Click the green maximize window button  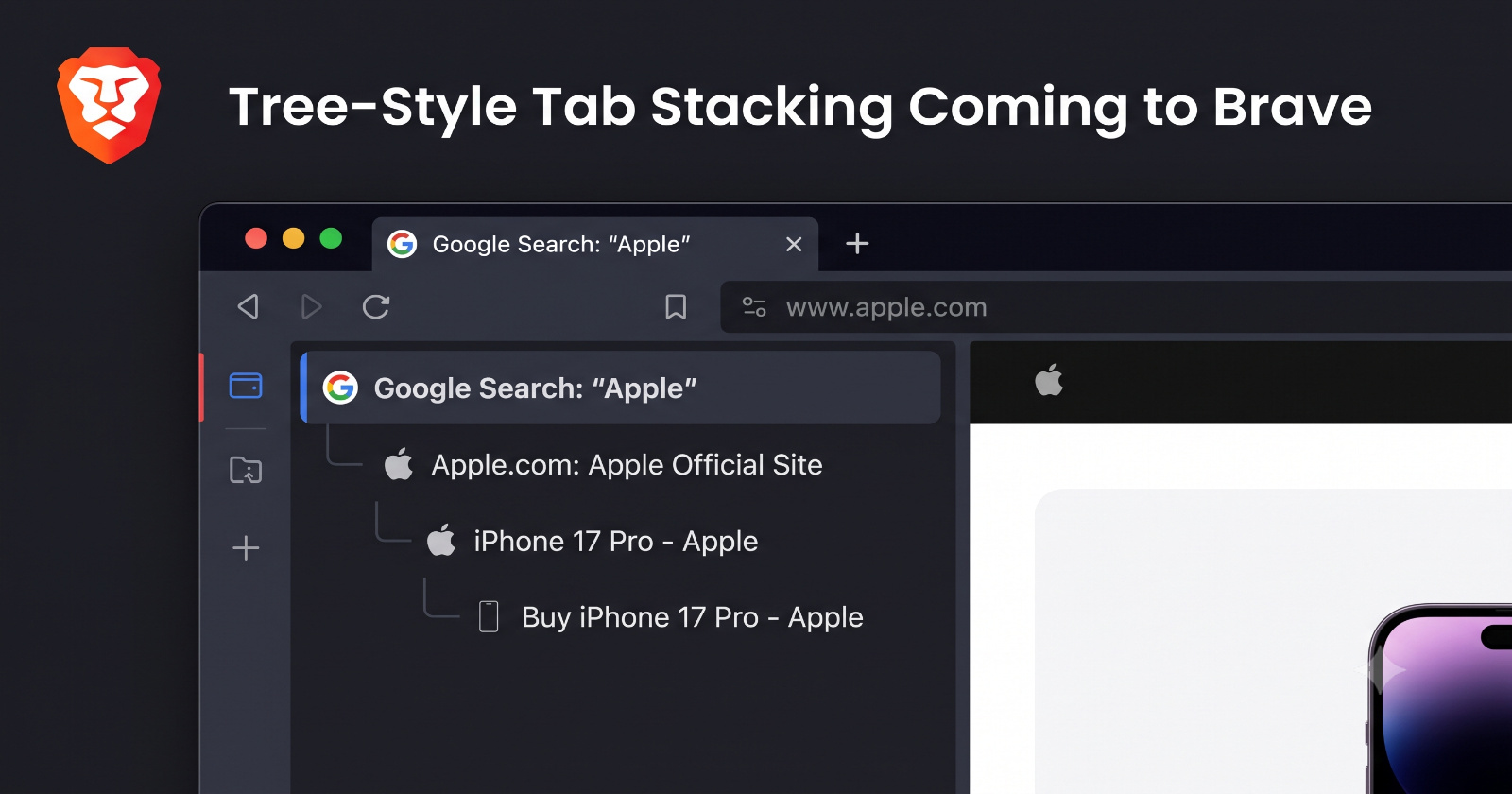coord(331,238)
